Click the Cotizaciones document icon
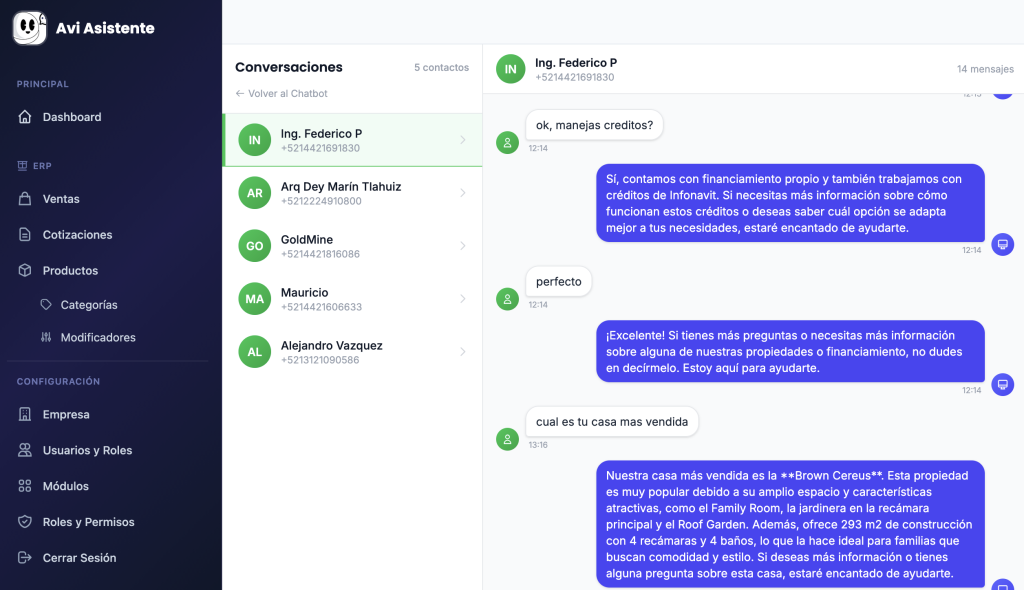 (x=25, y=235)
